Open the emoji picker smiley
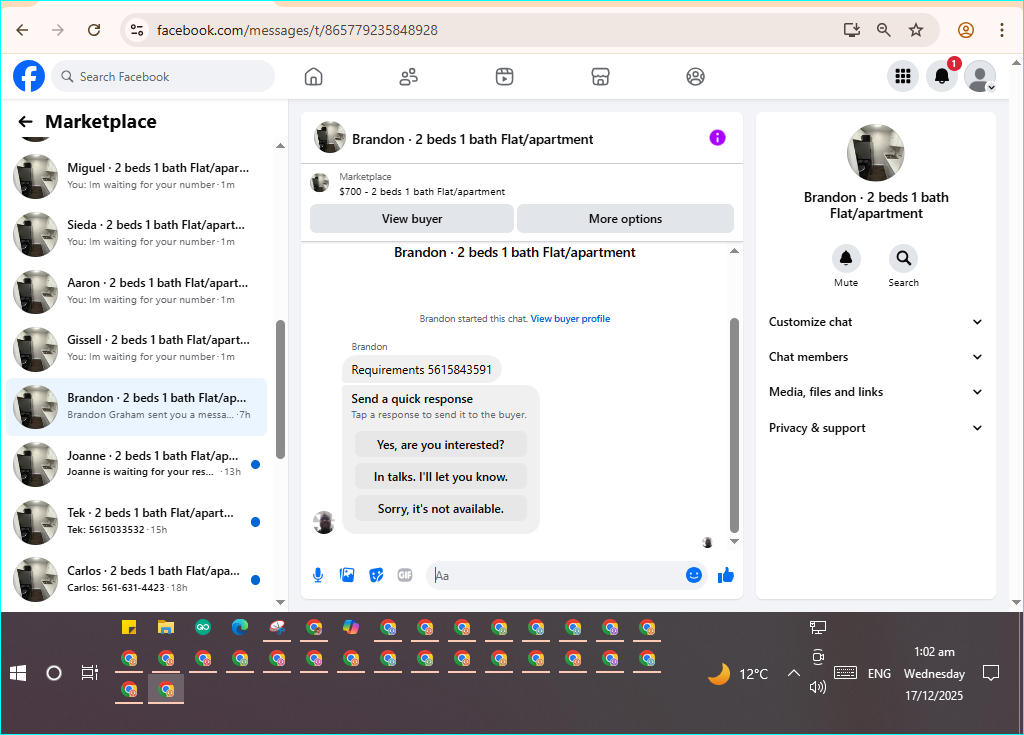Image resolution: width=1024 pixels, height=735 pixels. pyautogui.click(x=694, y=575)
